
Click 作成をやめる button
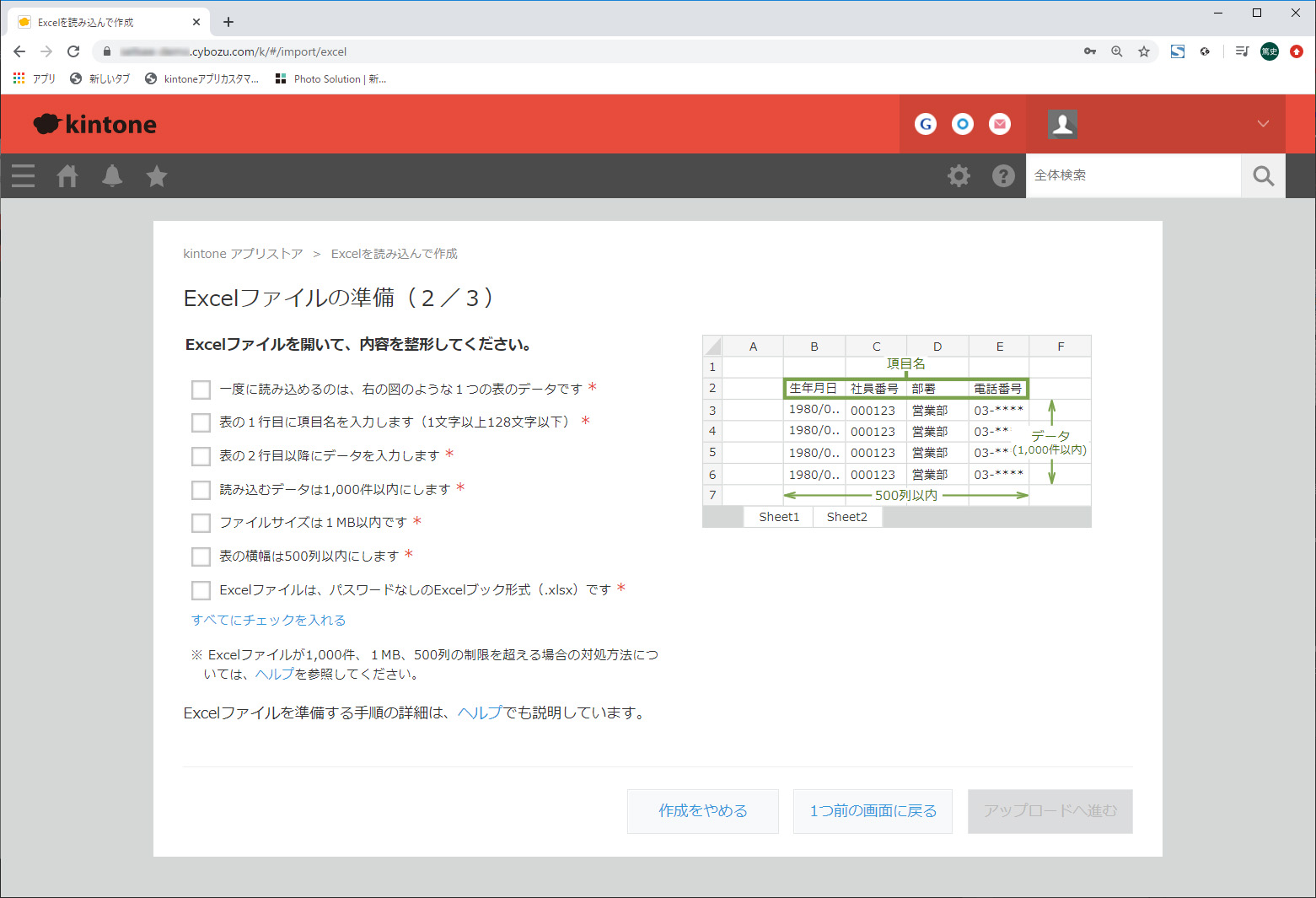pos(703,811)
